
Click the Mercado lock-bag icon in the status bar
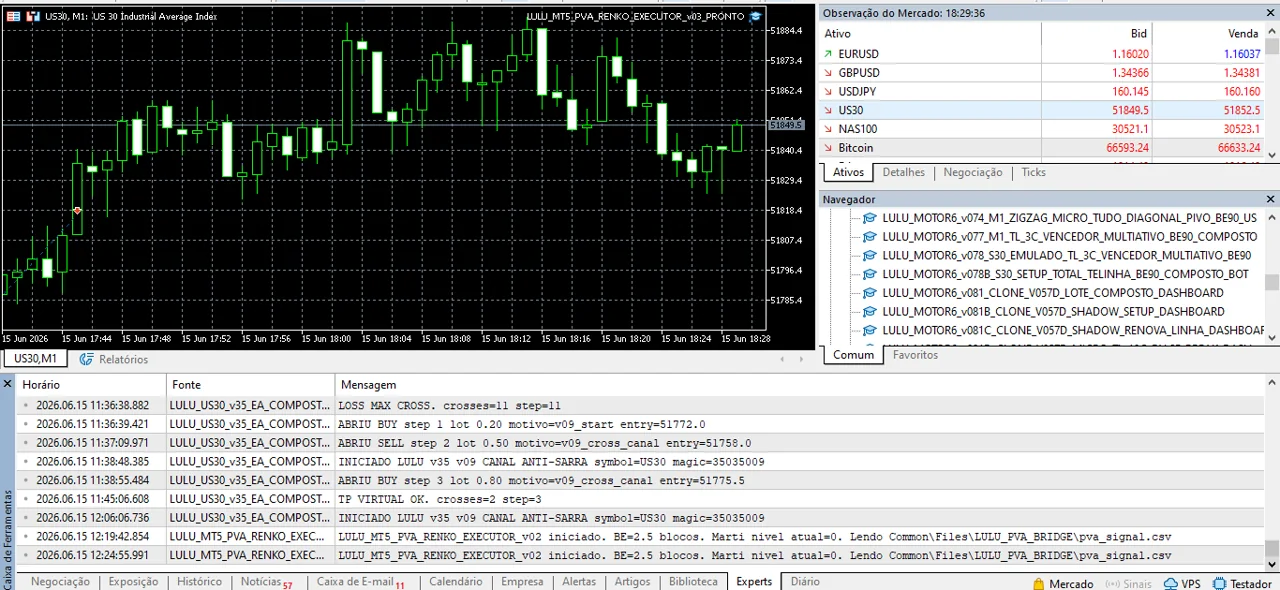click(x=1039, y=583)
